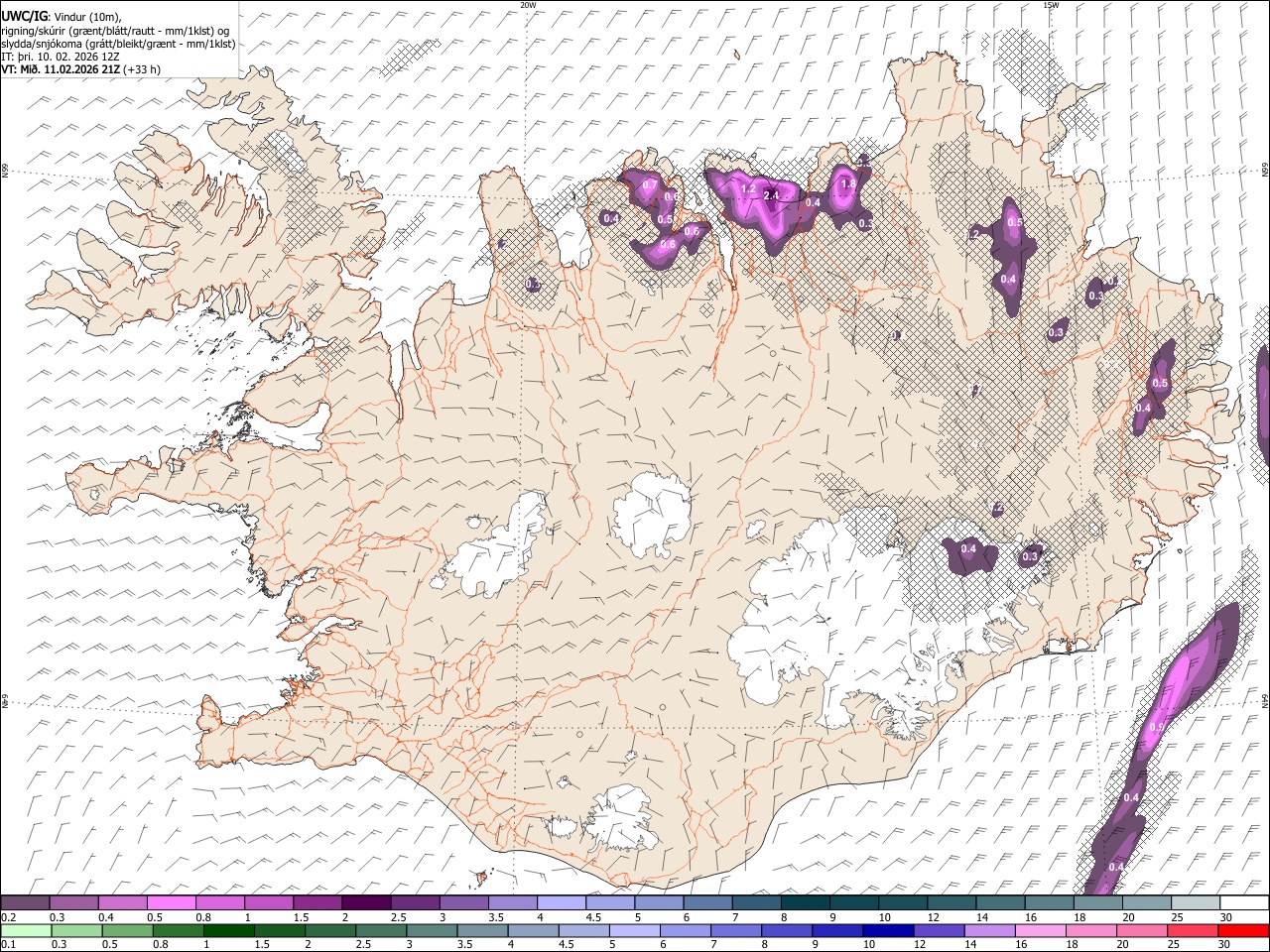This screenshot has width=1270, height=952.
Task: Select the bright pink 0.5 swatch, top legend row
Action: 171,903
